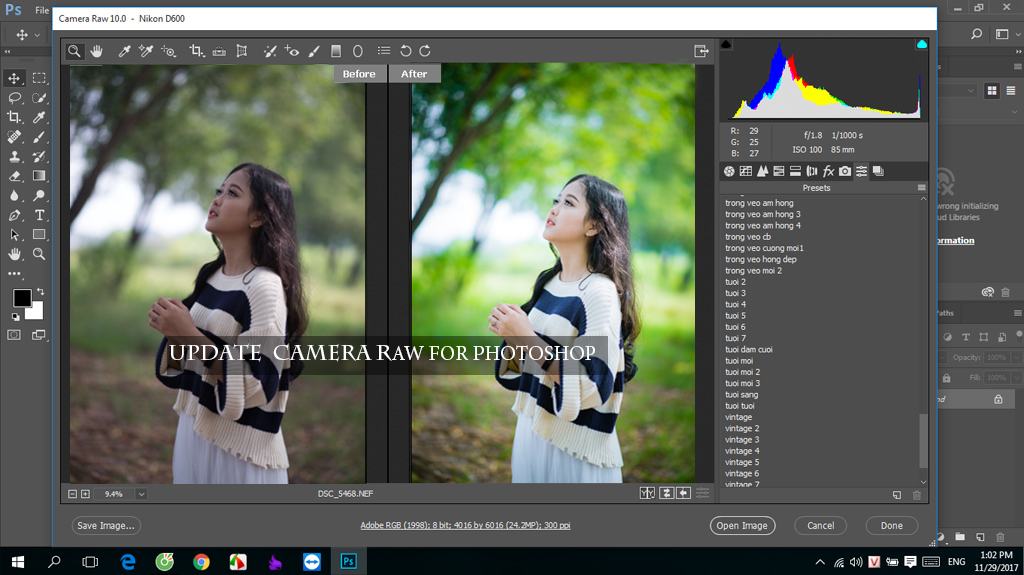Click the Done button
The height and width of the screenshot is (575, 1024).
point(891,525)
